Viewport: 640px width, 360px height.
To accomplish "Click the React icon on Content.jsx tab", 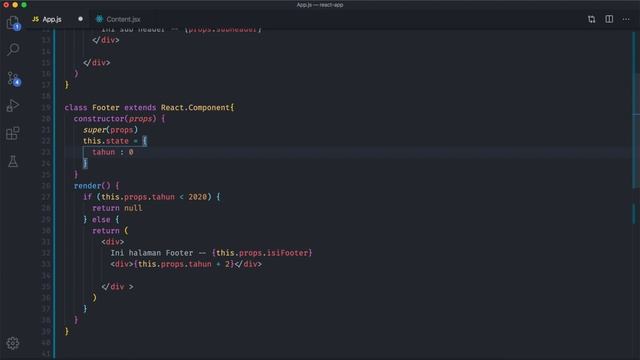I will point(99,19).
